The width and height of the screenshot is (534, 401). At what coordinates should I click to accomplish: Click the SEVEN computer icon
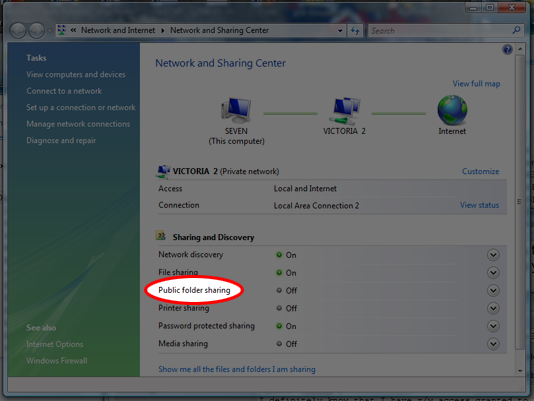236,110
